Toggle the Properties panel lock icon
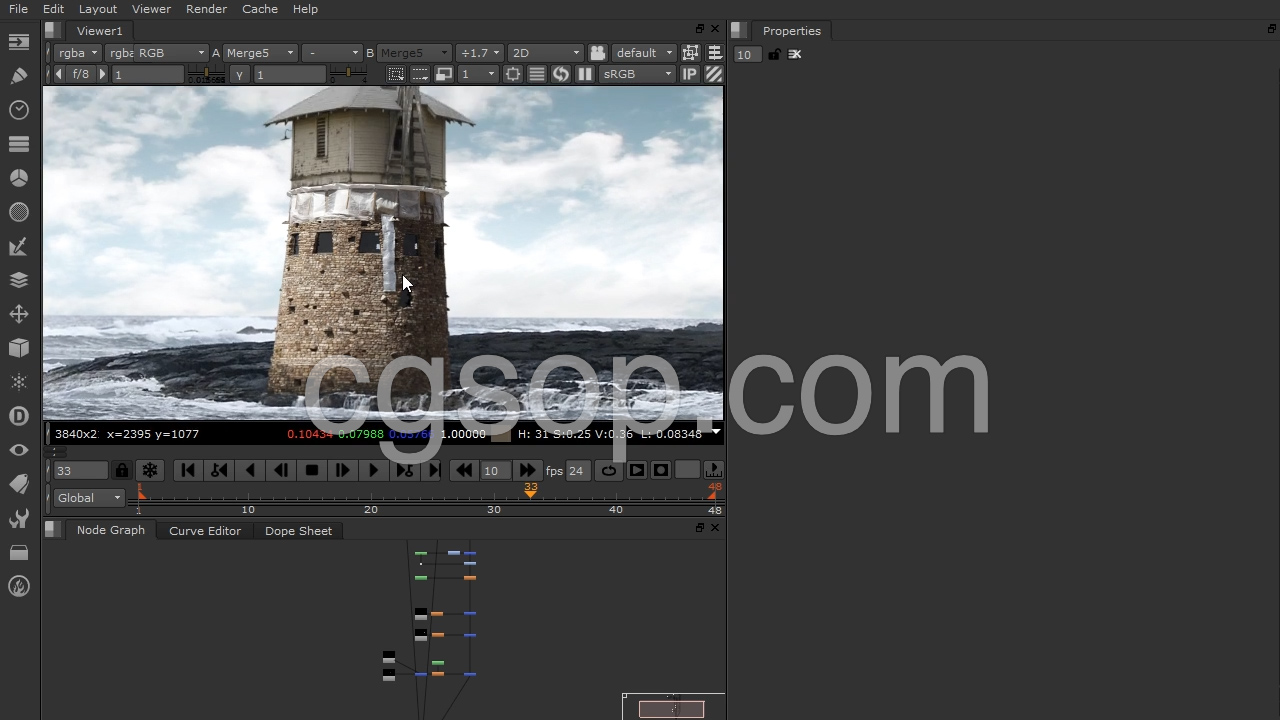 click(x=774, y=54)
